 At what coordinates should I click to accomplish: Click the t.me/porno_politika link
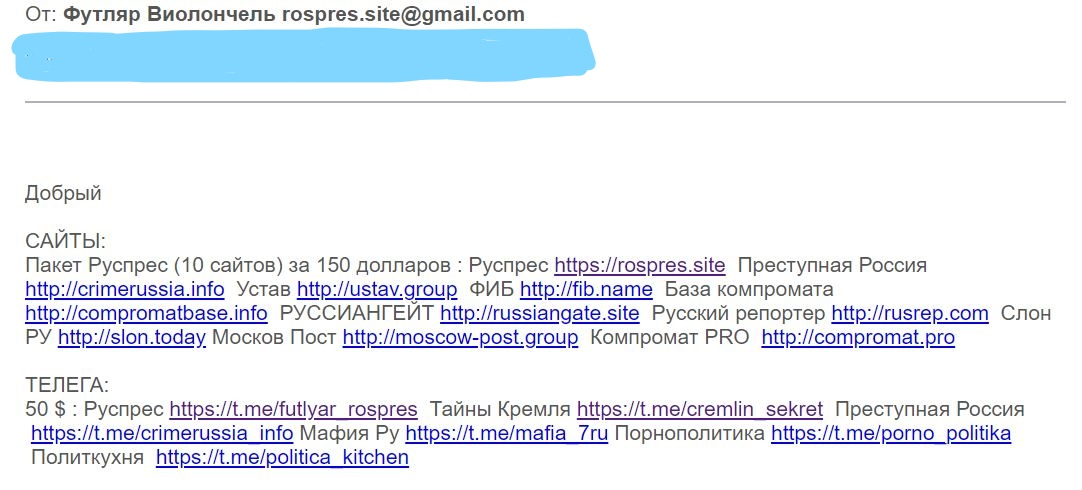[x=891, y=433]
